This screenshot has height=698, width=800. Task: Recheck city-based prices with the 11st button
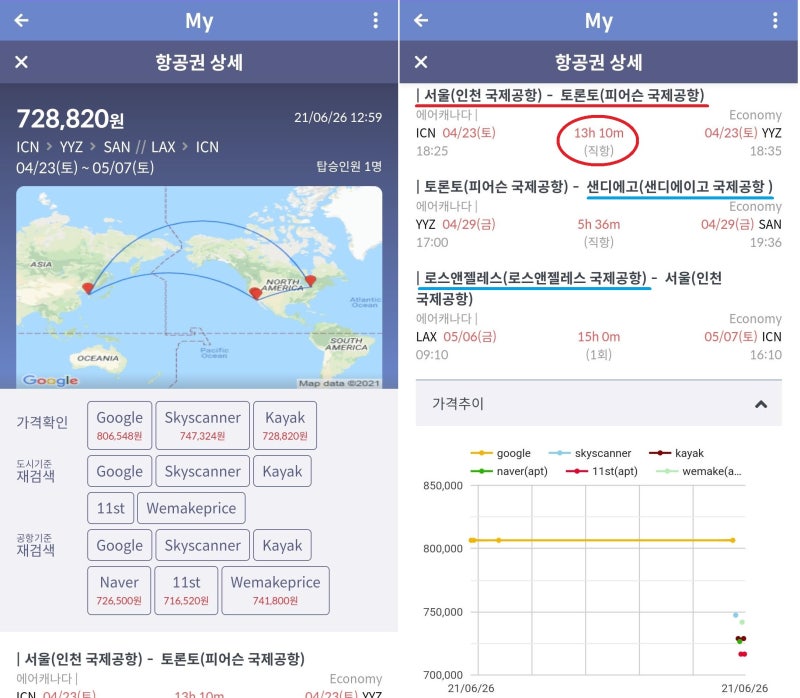[x=111, y=508]
